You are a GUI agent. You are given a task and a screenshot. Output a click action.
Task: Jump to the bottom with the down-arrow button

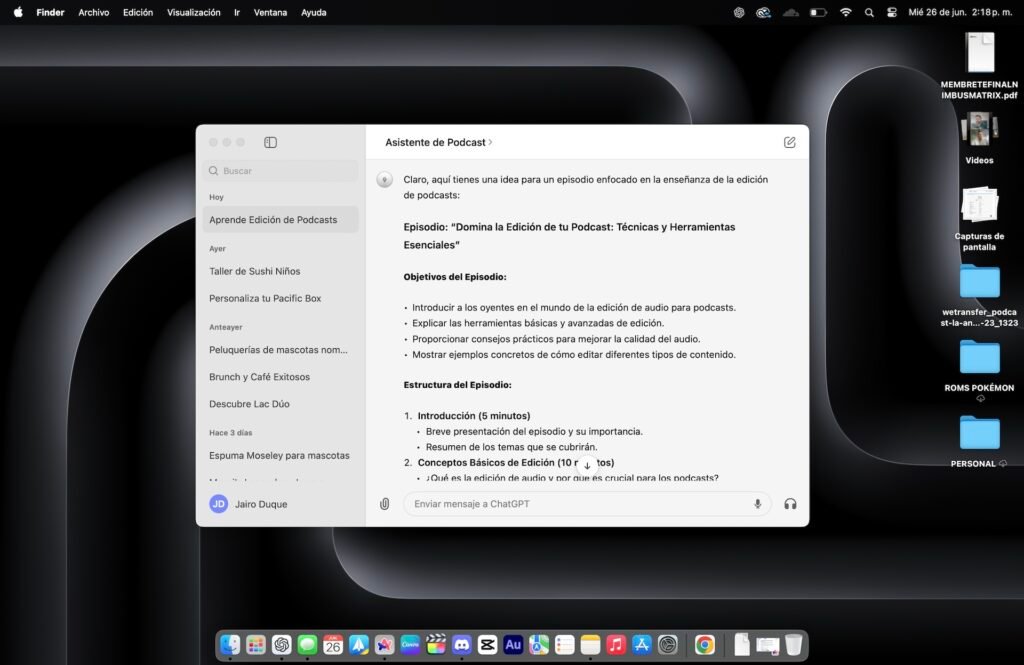(587, 465)
